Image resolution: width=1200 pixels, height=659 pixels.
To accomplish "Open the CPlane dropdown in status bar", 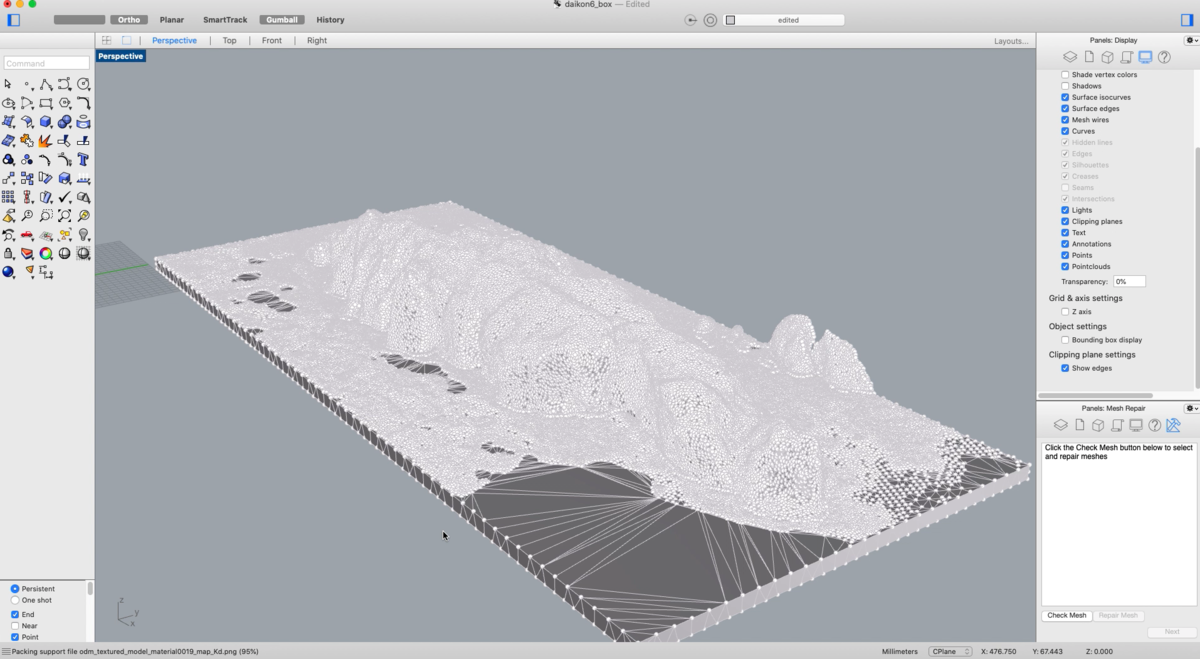I will tap(949, 651).
